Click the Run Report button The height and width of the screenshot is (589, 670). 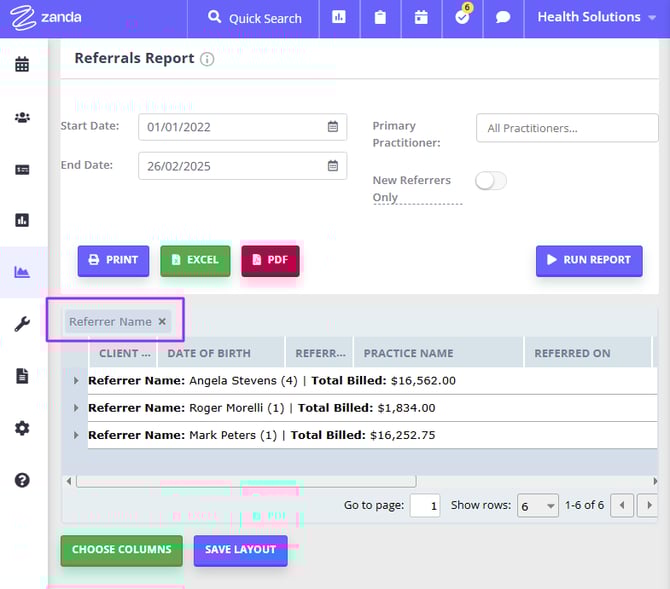[589, 260]
